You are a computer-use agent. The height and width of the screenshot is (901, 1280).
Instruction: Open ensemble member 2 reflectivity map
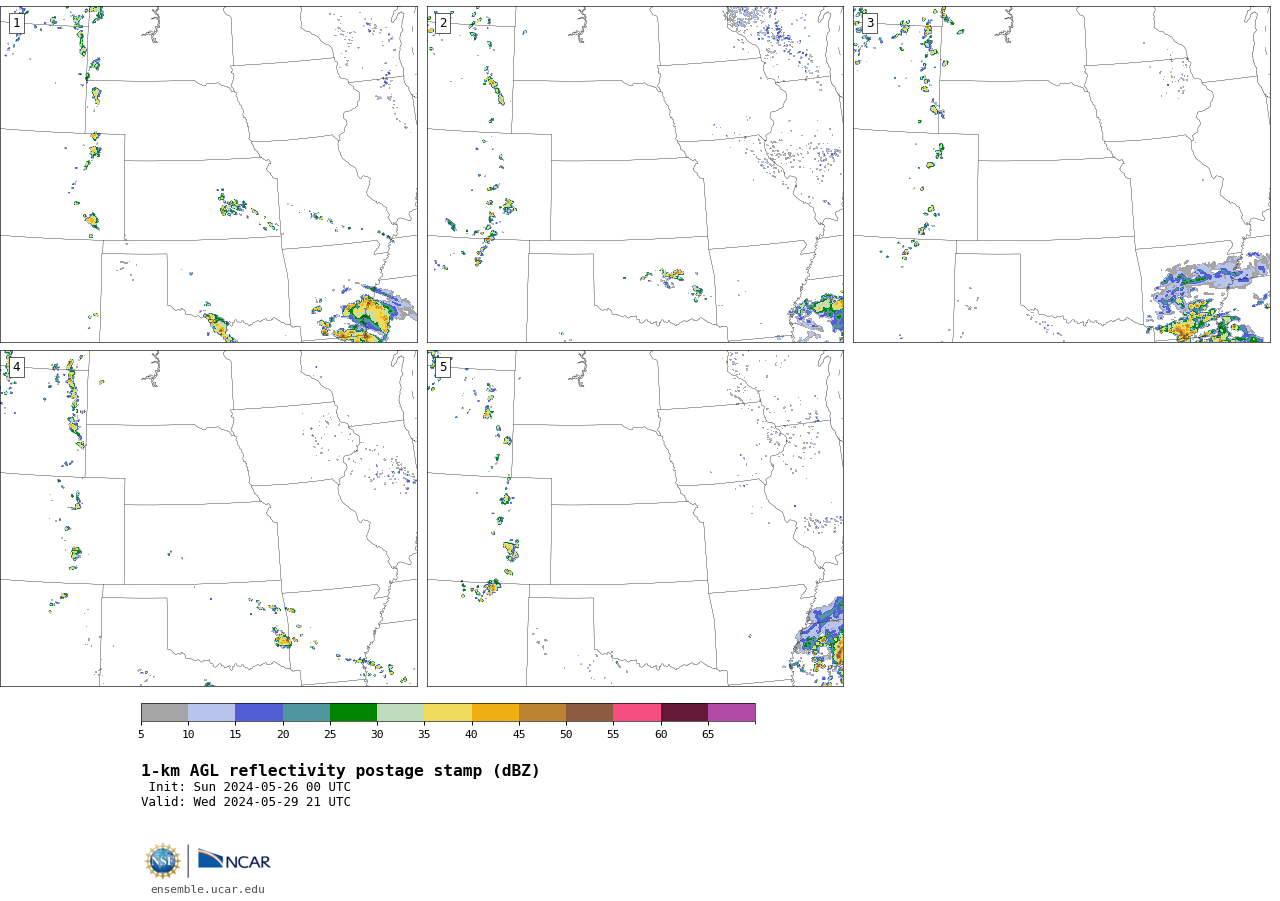[635, 175]
